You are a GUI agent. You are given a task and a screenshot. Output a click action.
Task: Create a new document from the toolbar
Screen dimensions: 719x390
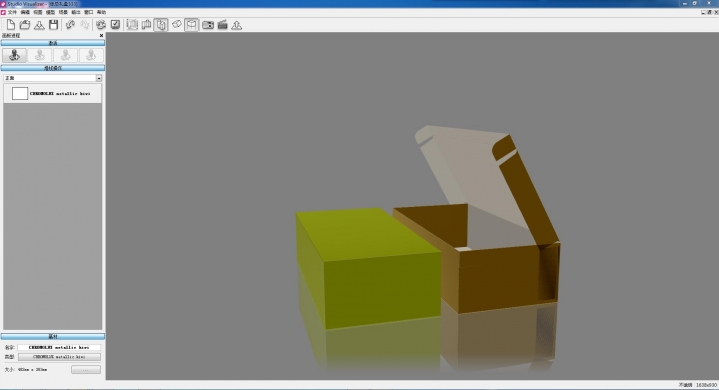point(11,25)
